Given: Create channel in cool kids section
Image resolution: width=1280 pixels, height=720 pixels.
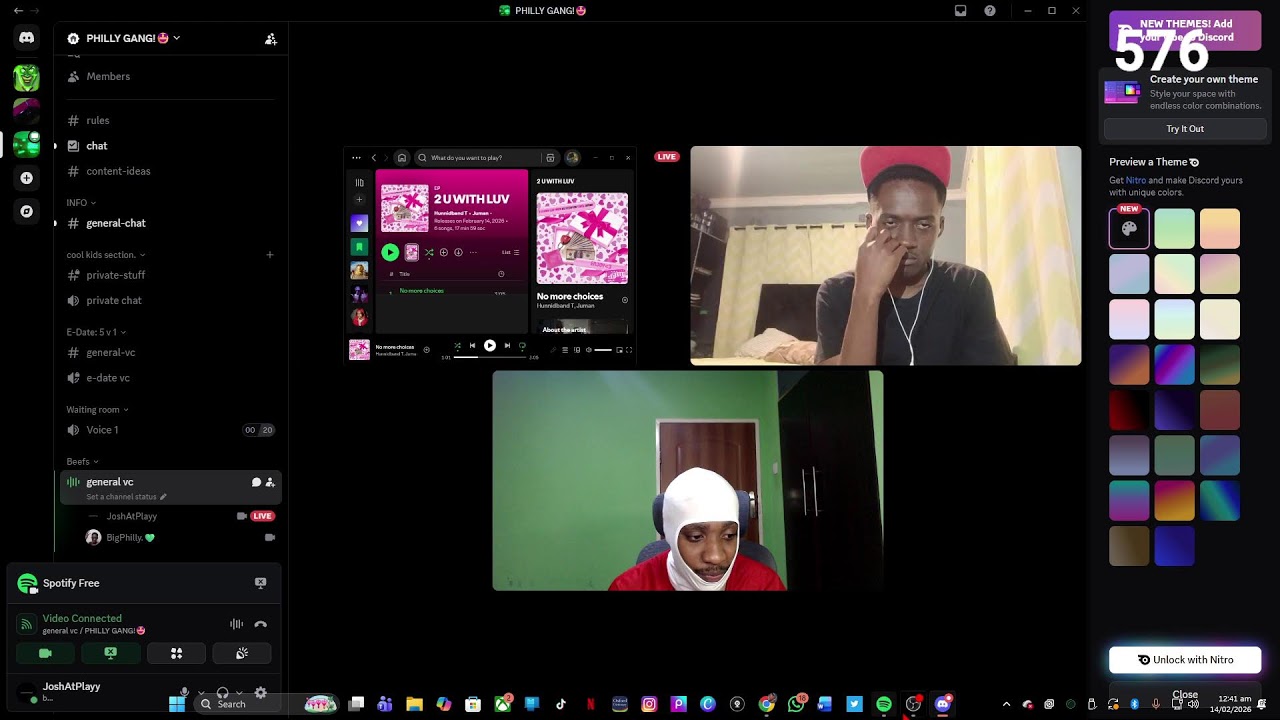Looking at the screenshot, I should click(x=270, y=255).
